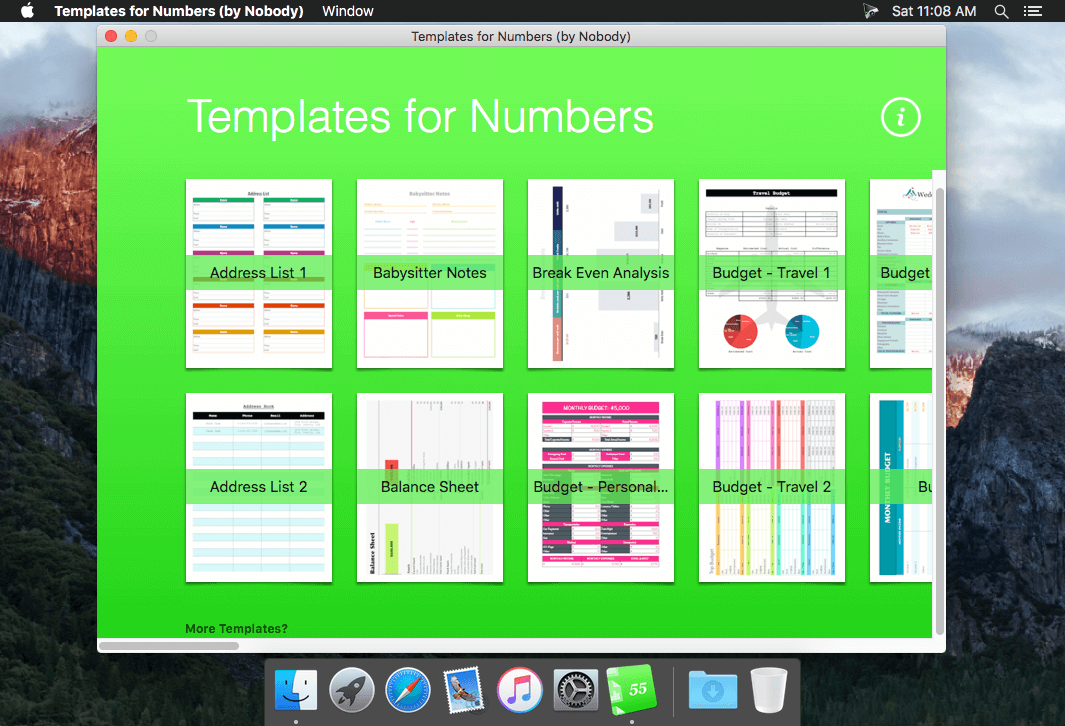Click the Templates for Numbers Dock icon
The height and width of the screenshot is (726, 1065).
pyautogui.click(x=632, y=689)
